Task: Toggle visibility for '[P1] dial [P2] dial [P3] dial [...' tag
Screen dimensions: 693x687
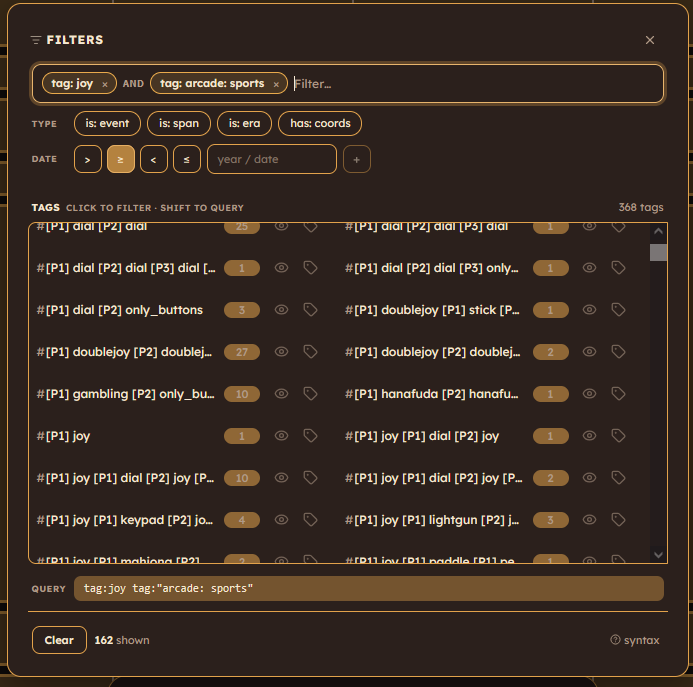Action: 282,267
